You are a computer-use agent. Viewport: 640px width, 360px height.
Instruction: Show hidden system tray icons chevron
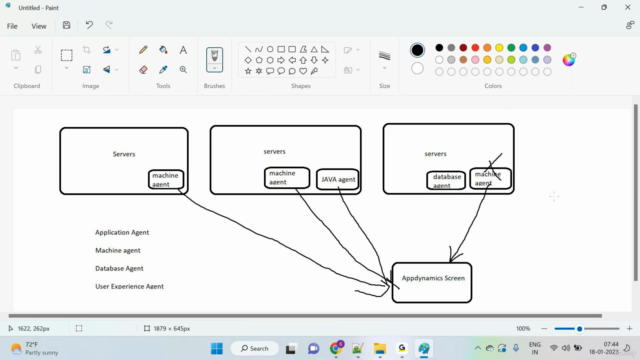coord(478,348)
